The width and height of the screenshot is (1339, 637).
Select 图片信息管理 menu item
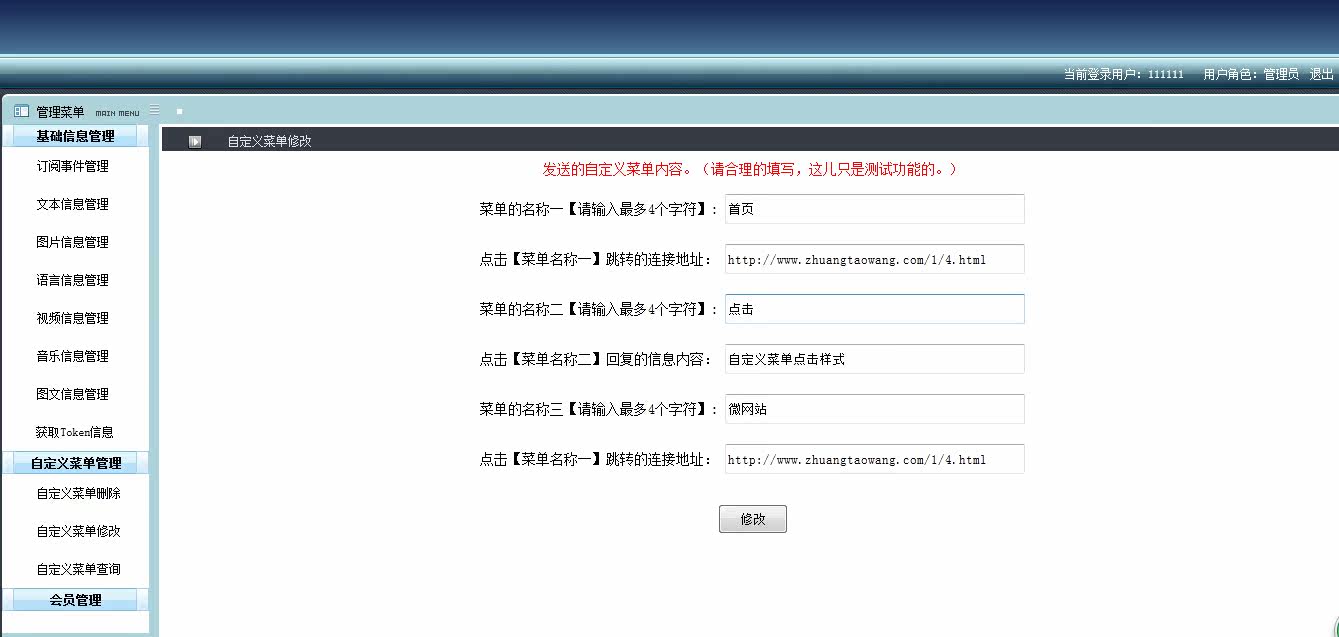tap(72, 242)
